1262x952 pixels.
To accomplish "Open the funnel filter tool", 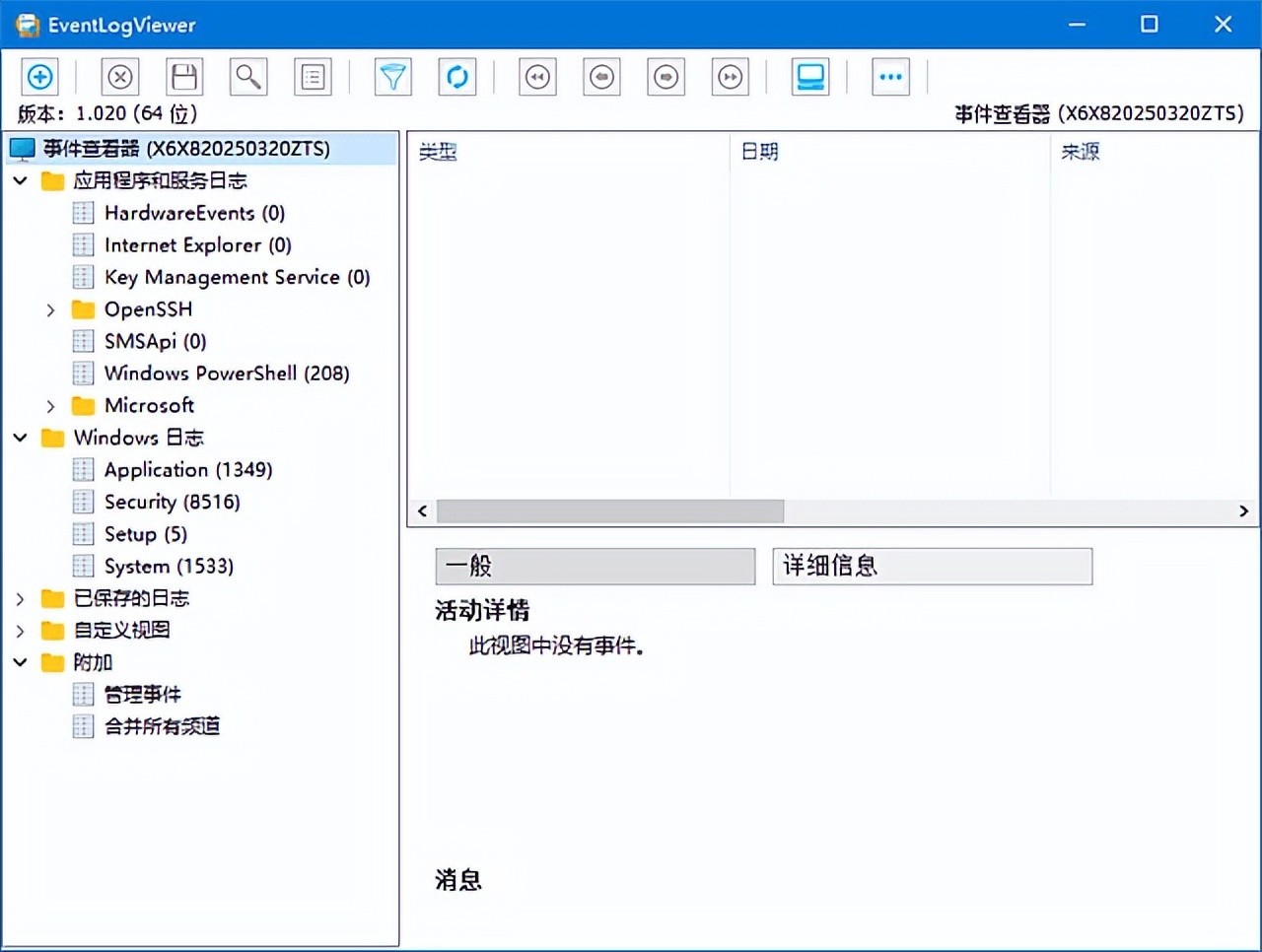I will click(392, 77).
